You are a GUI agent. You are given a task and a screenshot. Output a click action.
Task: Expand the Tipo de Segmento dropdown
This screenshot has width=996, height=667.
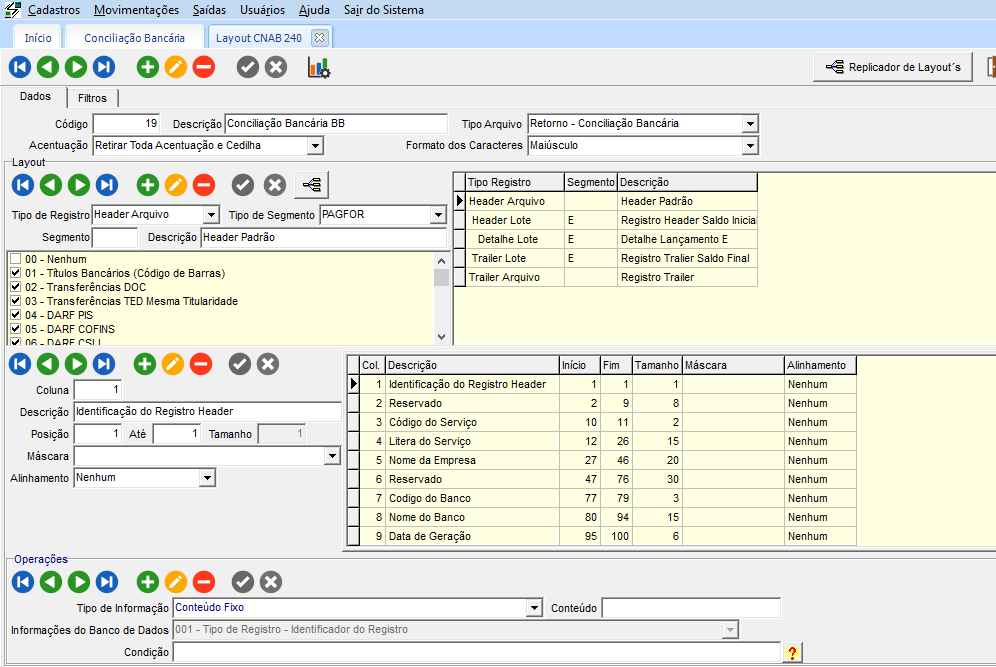(x=437, y=215)
